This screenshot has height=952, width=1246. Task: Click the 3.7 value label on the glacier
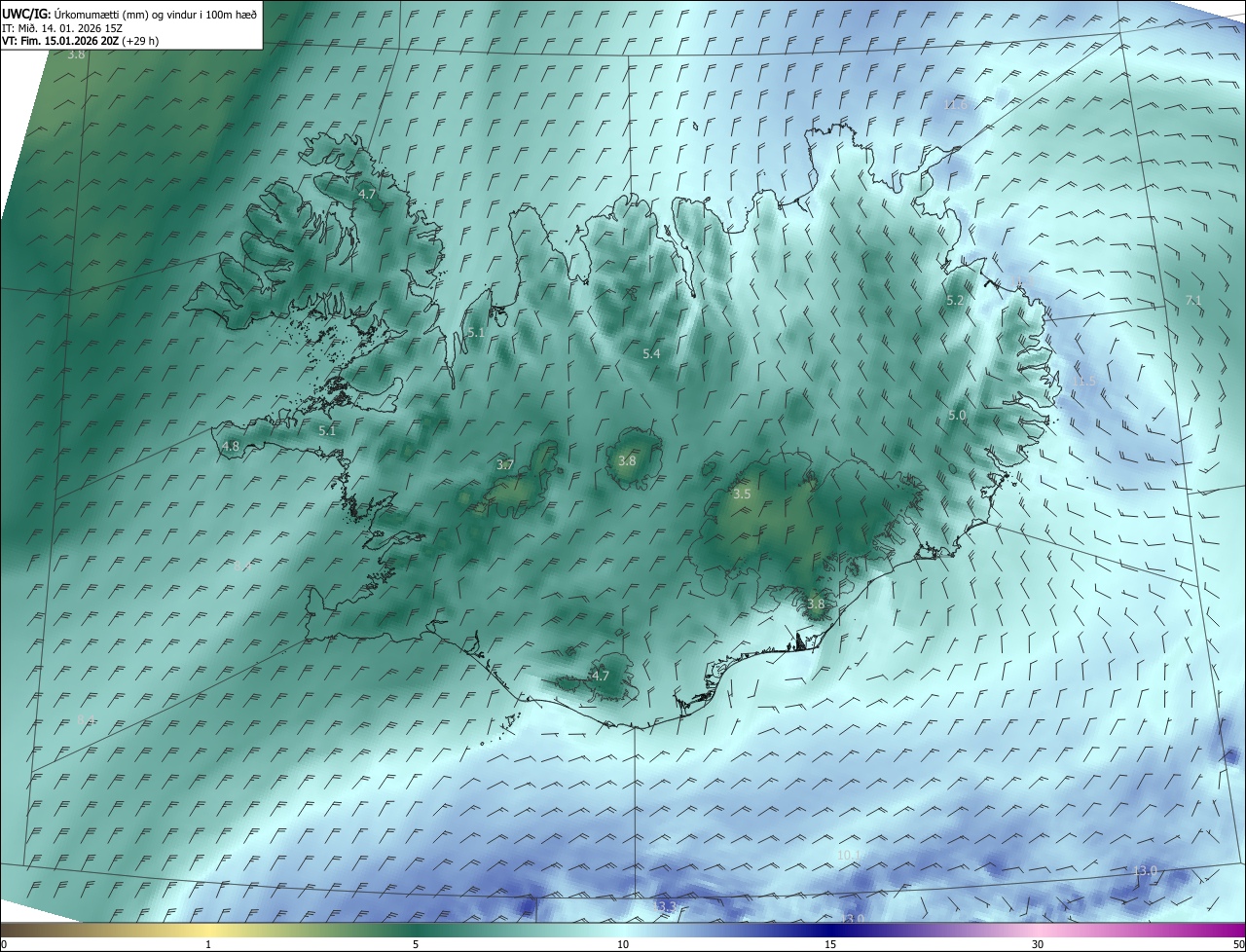point(504,465)
